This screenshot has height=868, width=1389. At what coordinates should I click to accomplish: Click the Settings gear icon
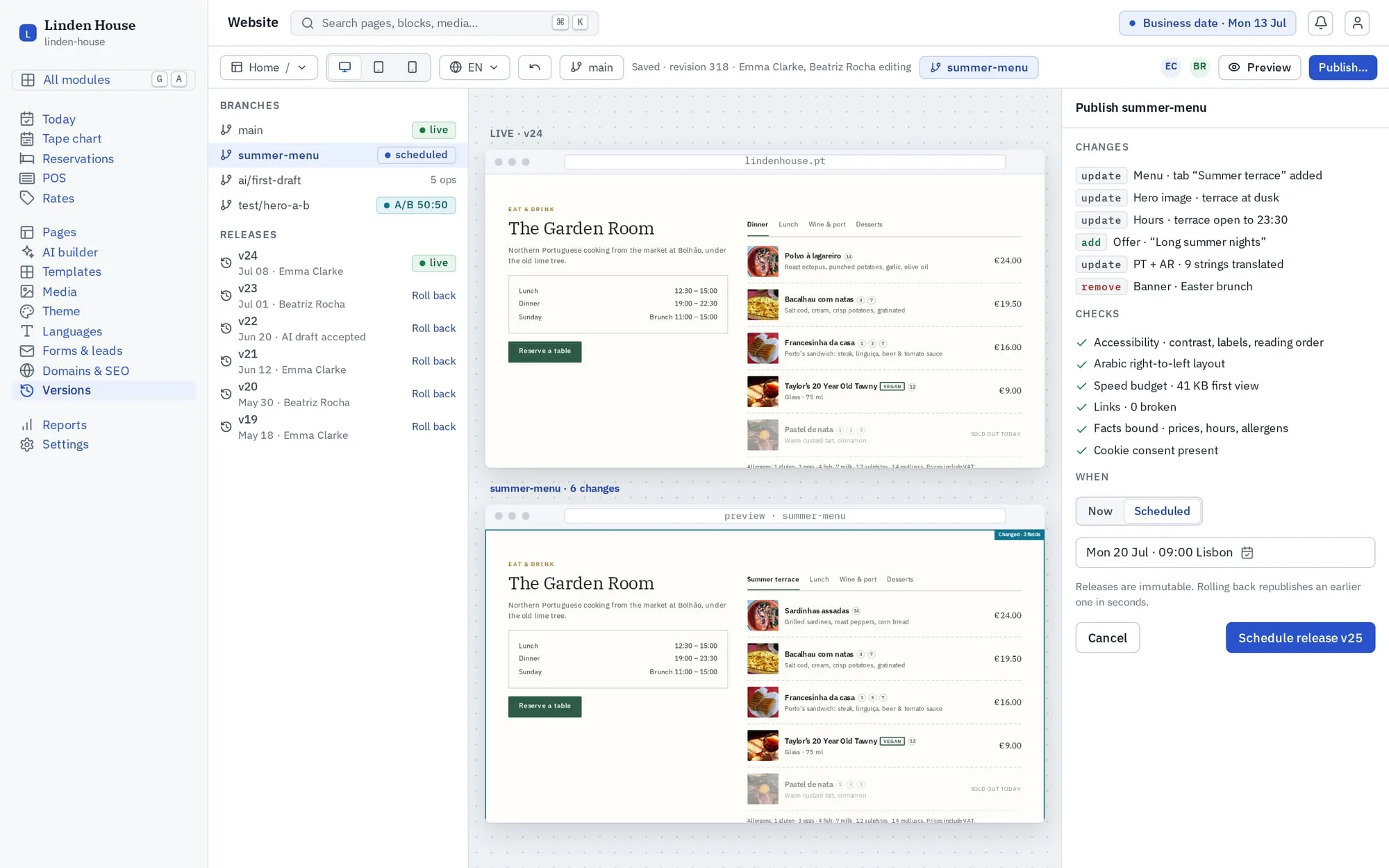tap(27, 444)
